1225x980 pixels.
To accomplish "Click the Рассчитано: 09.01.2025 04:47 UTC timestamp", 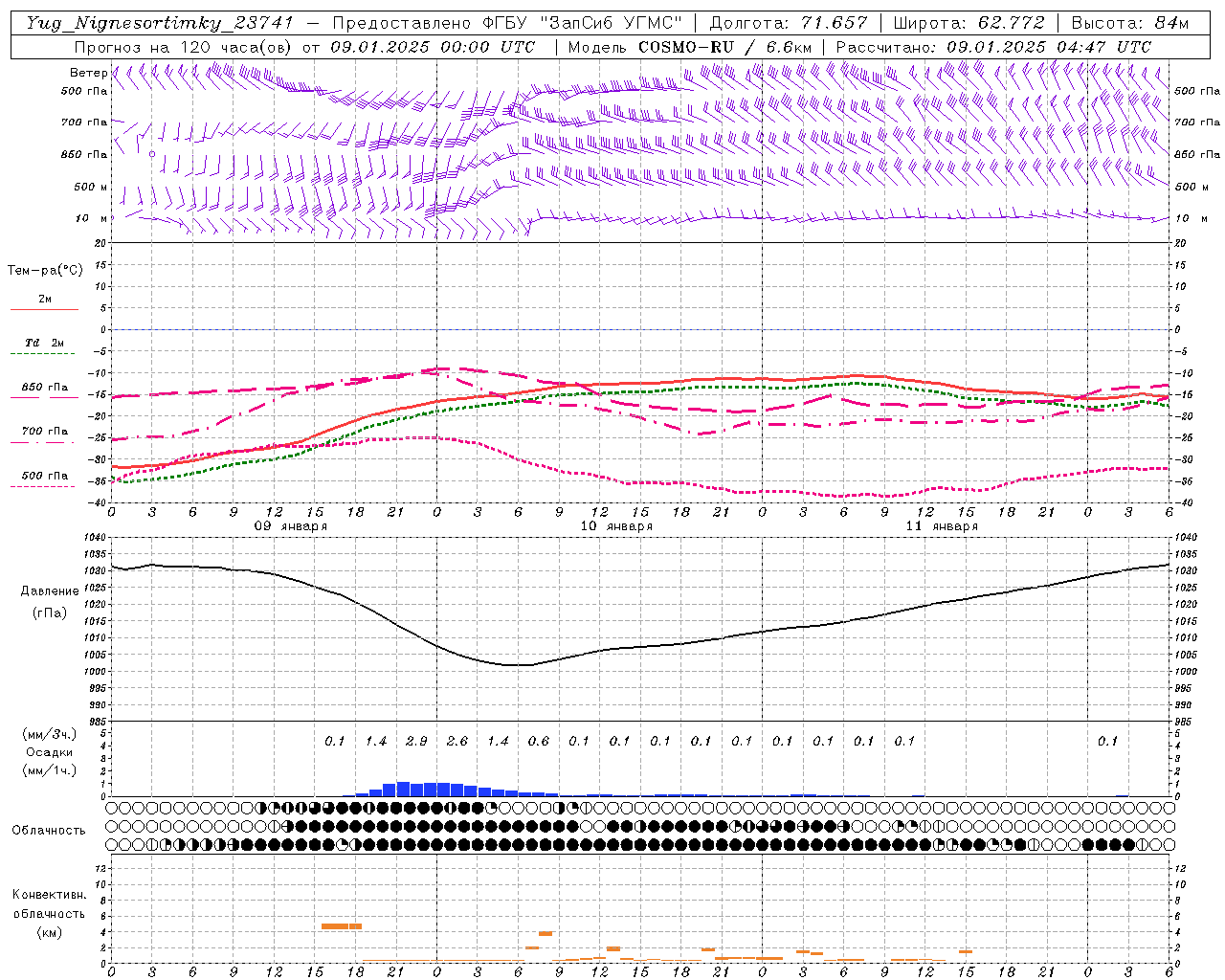I will 993,47.
